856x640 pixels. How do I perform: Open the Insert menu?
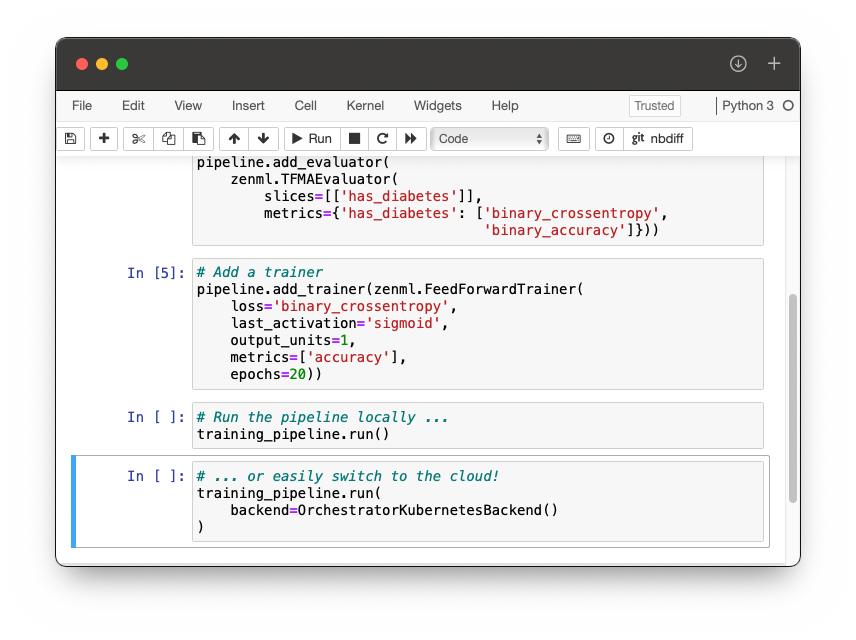(248, 105)
